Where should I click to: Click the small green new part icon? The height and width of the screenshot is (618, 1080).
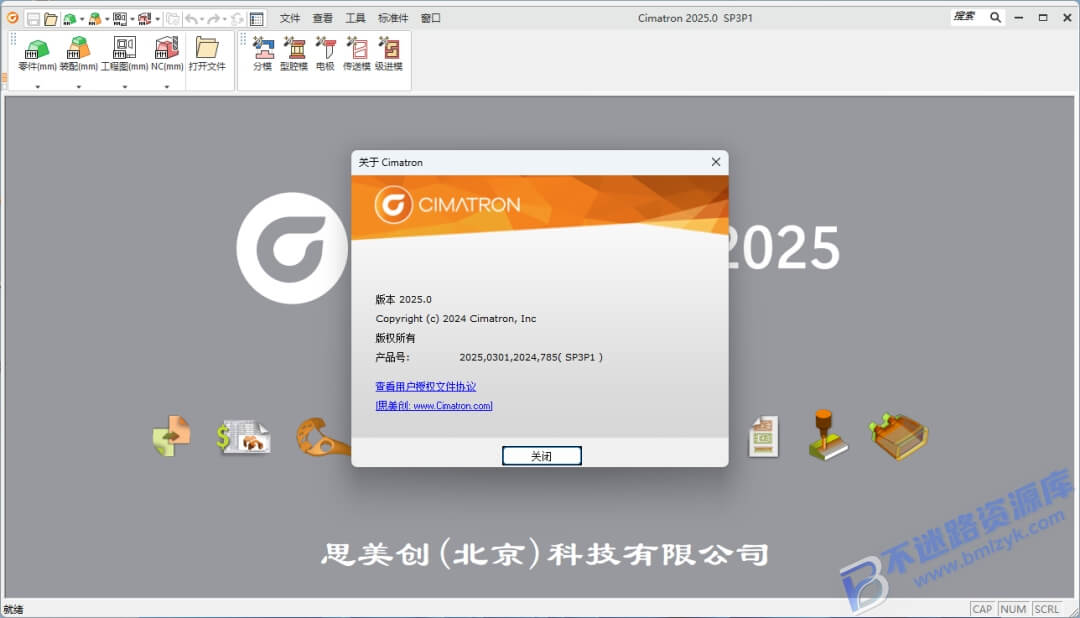70,19
